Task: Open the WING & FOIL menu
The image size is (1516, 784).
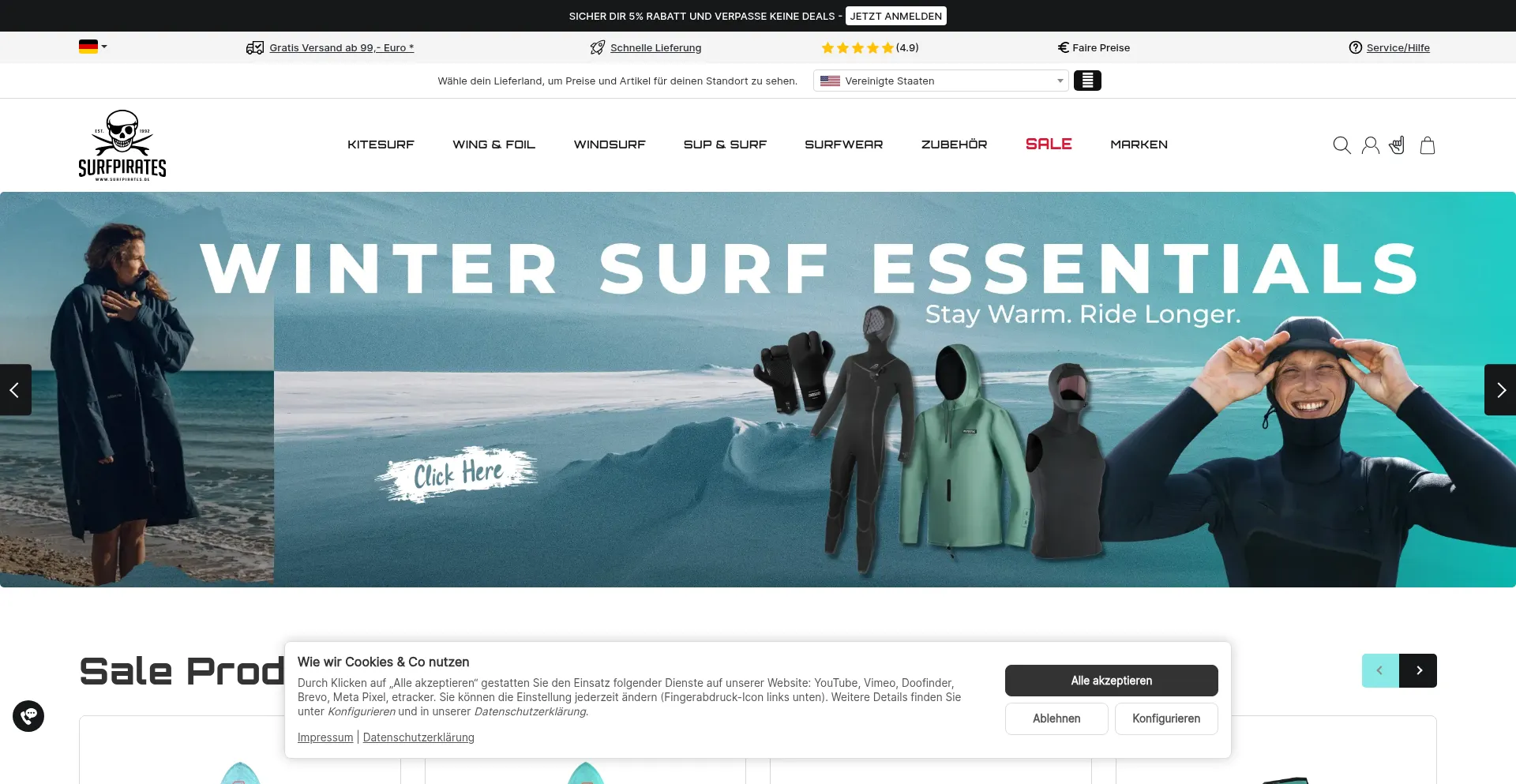Action: (x=493, y=144)
